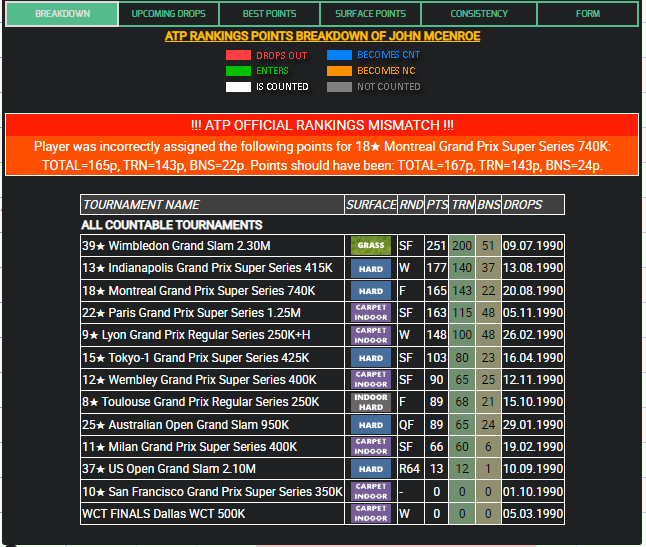Switch to the Breakdown tab
646x547 pixels.
[x=62, y=14]
